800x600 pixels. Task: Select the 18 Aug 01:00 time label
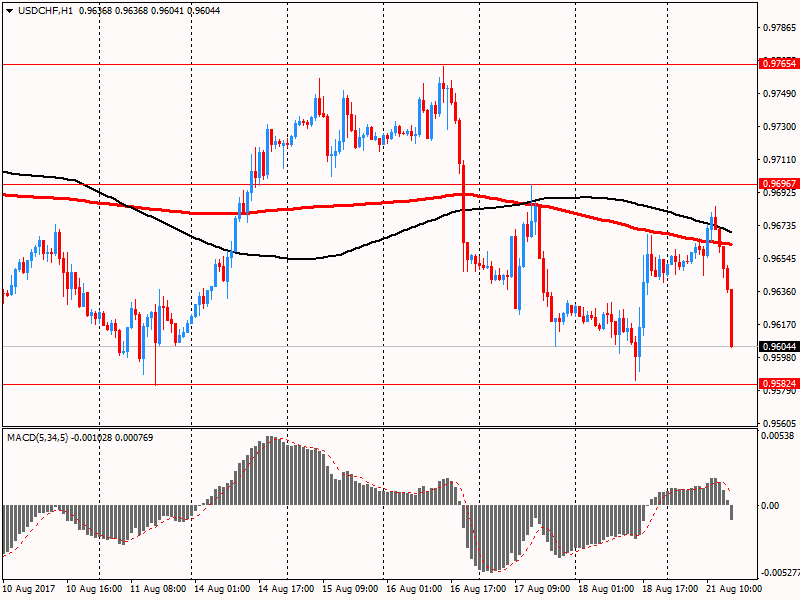pos(606,589)
